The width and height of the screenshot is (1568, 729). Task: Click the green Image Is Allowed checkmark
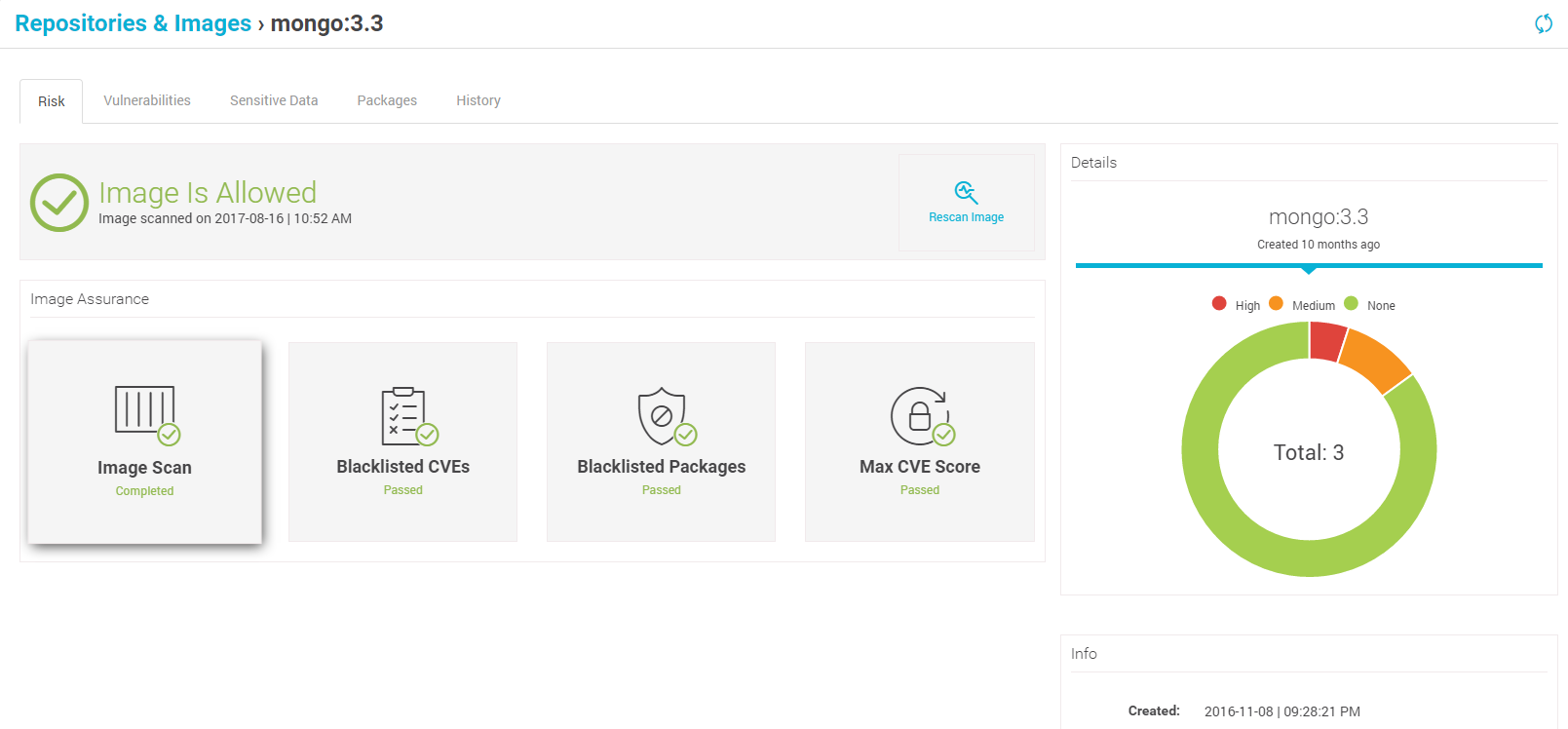tap(59, 203)
